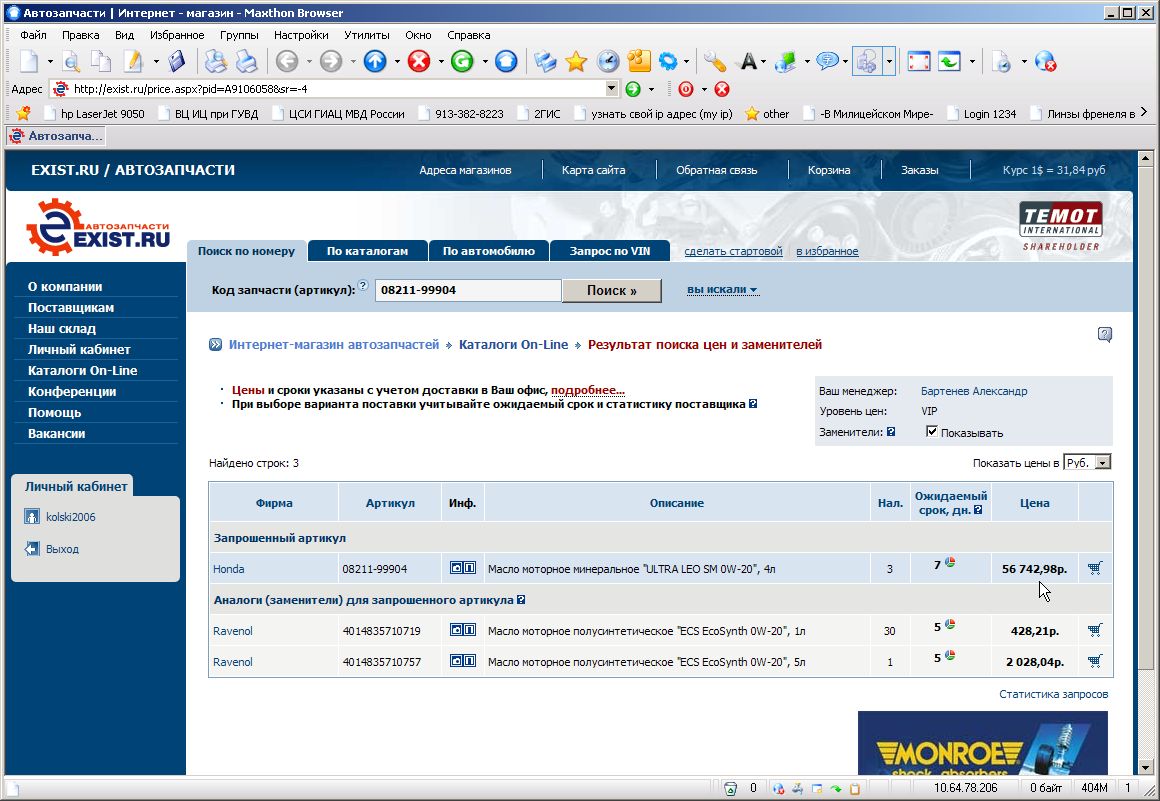Open the "Статистика запросов" link
Screen dimensions: 1160x801
[1053, 694]
